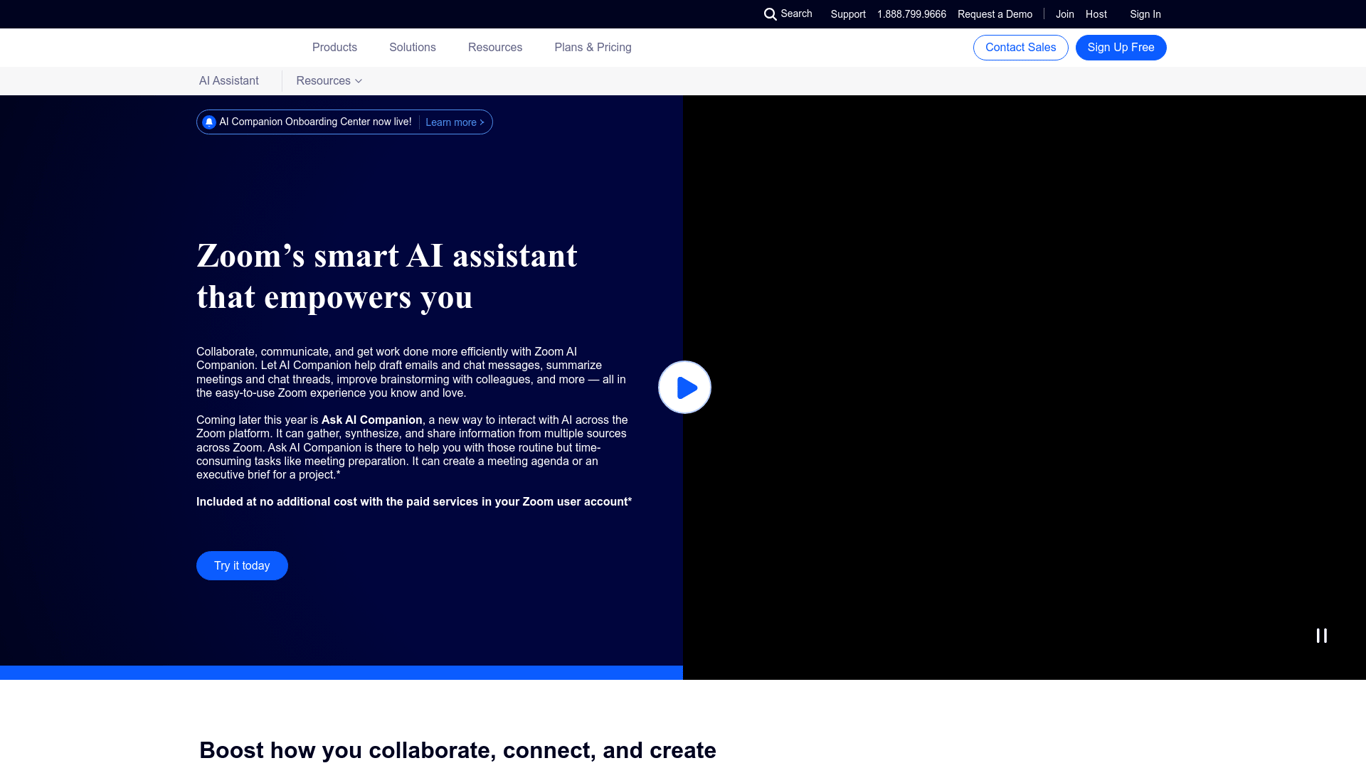This screenshot has height=768, width=1366.
Task: Open the Products menu
Action: [334, 47]
